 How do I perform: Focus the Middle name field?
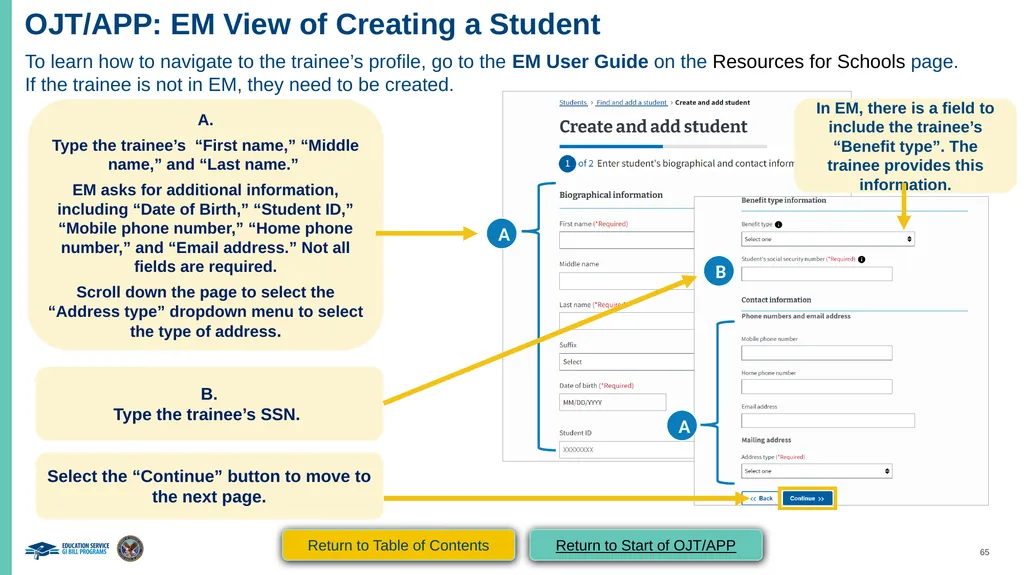click(x=626, y=281)
